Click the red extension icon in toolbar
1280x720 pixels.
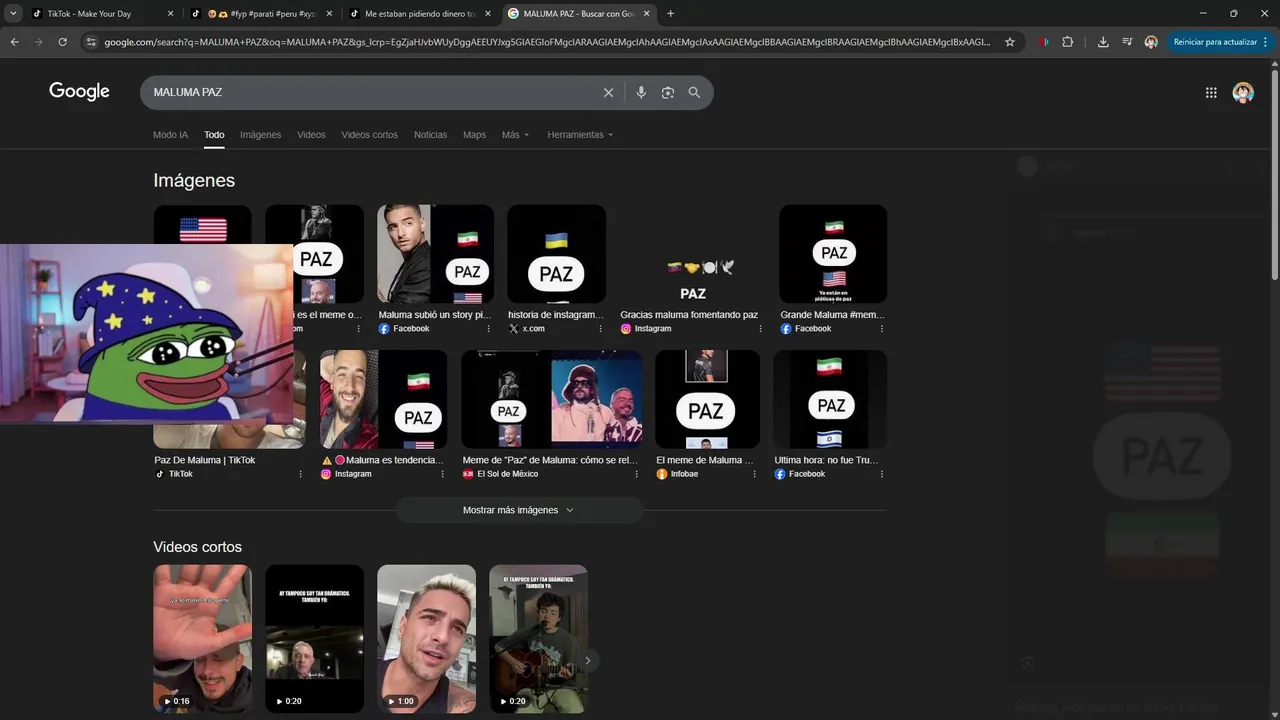click(1044, 42)
